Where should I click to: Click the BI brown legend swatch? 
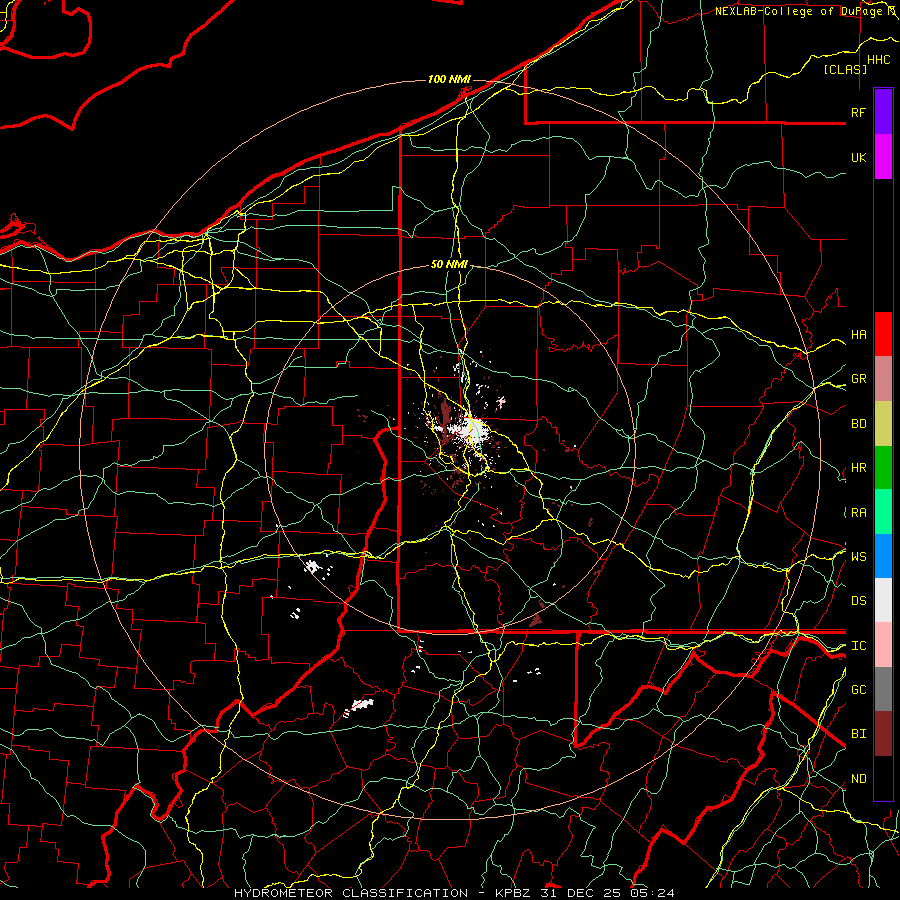(883, 734)
